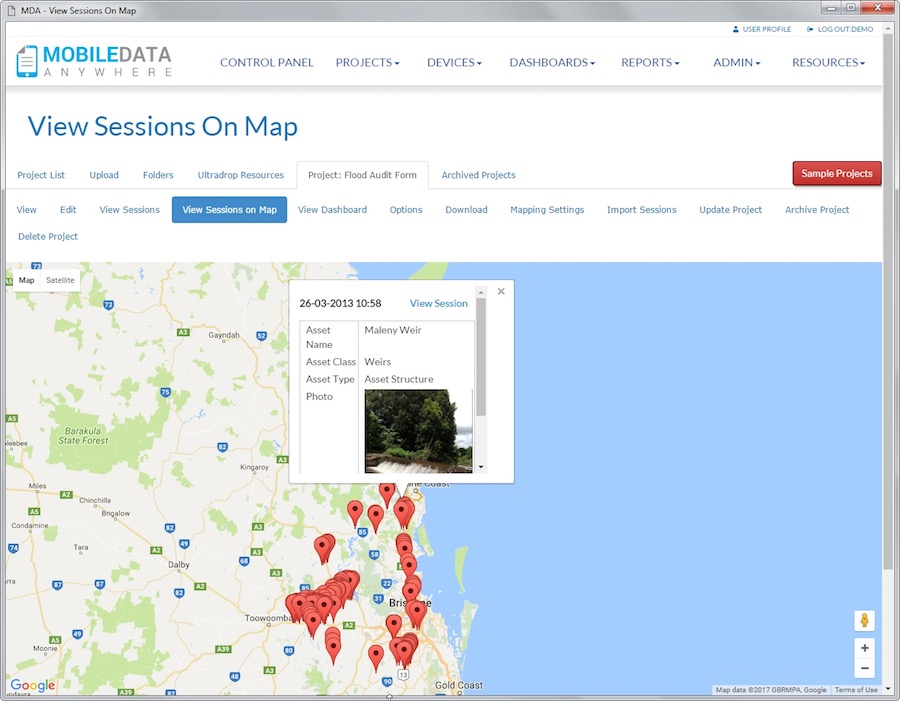Open the View project link
Viewport: 900px width, 701px height.
[26, 210]
